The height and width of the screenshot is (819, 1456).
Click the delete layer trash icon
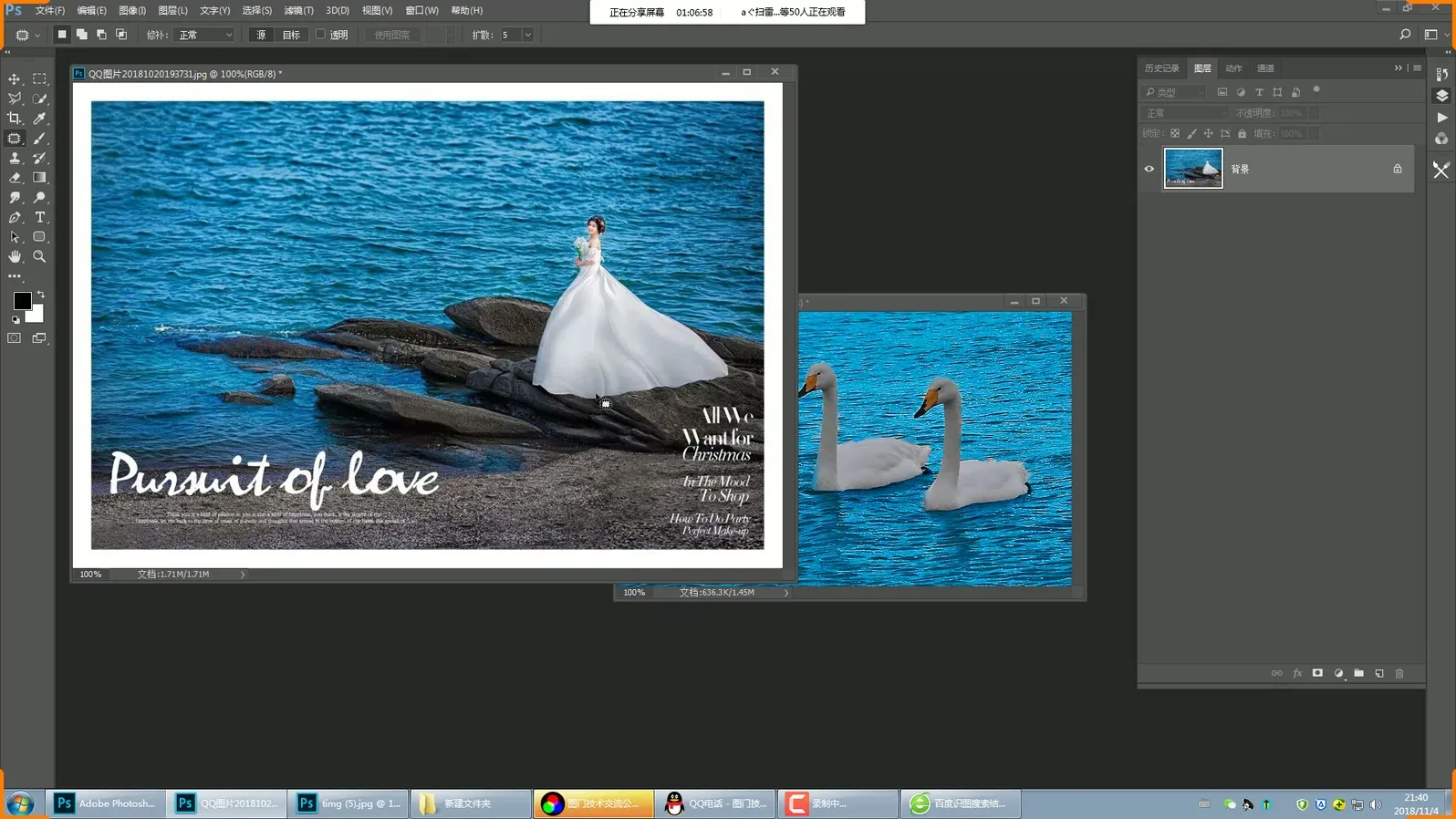(x=1399, y=674)
